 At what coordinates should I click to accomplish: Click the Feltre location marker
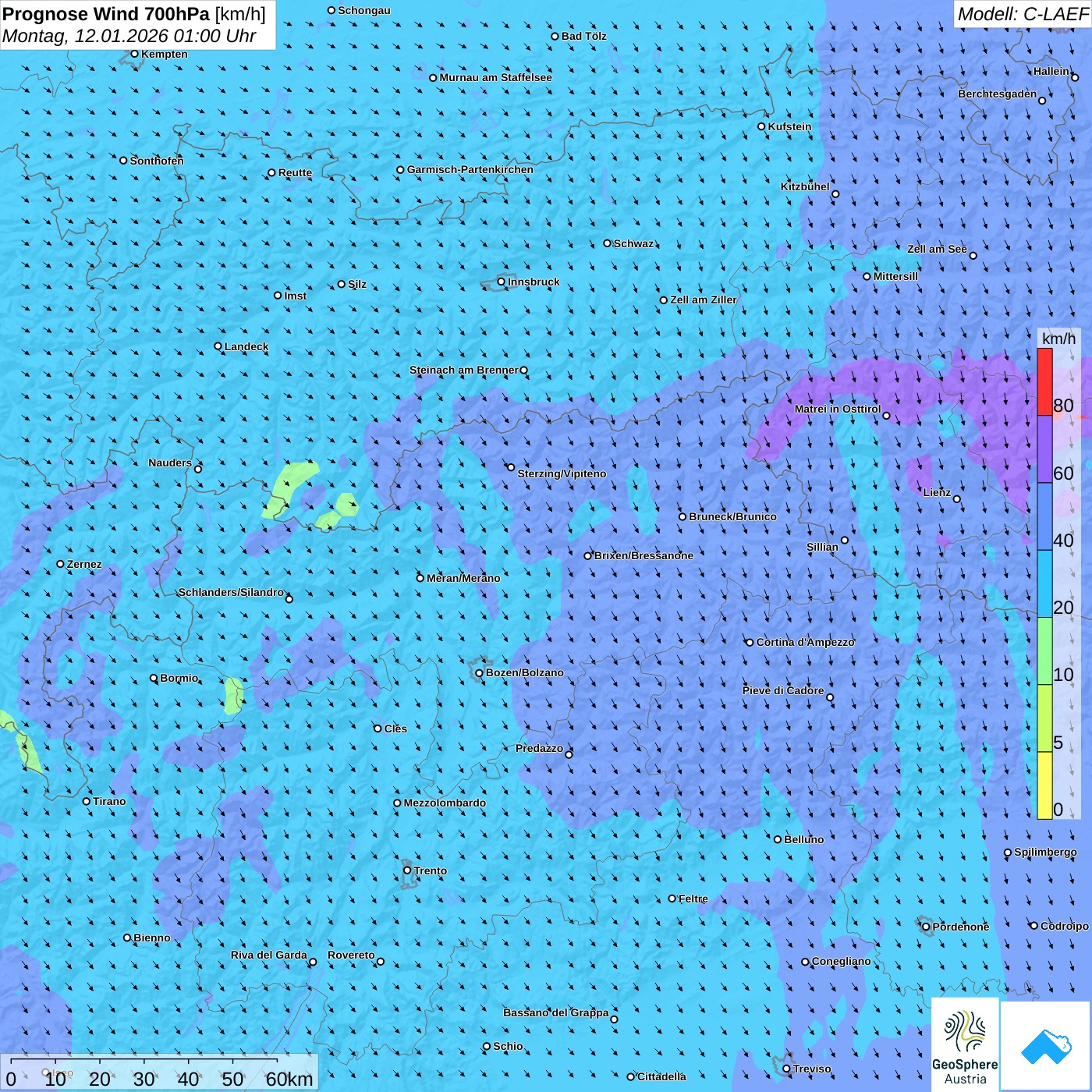(672, 899)
